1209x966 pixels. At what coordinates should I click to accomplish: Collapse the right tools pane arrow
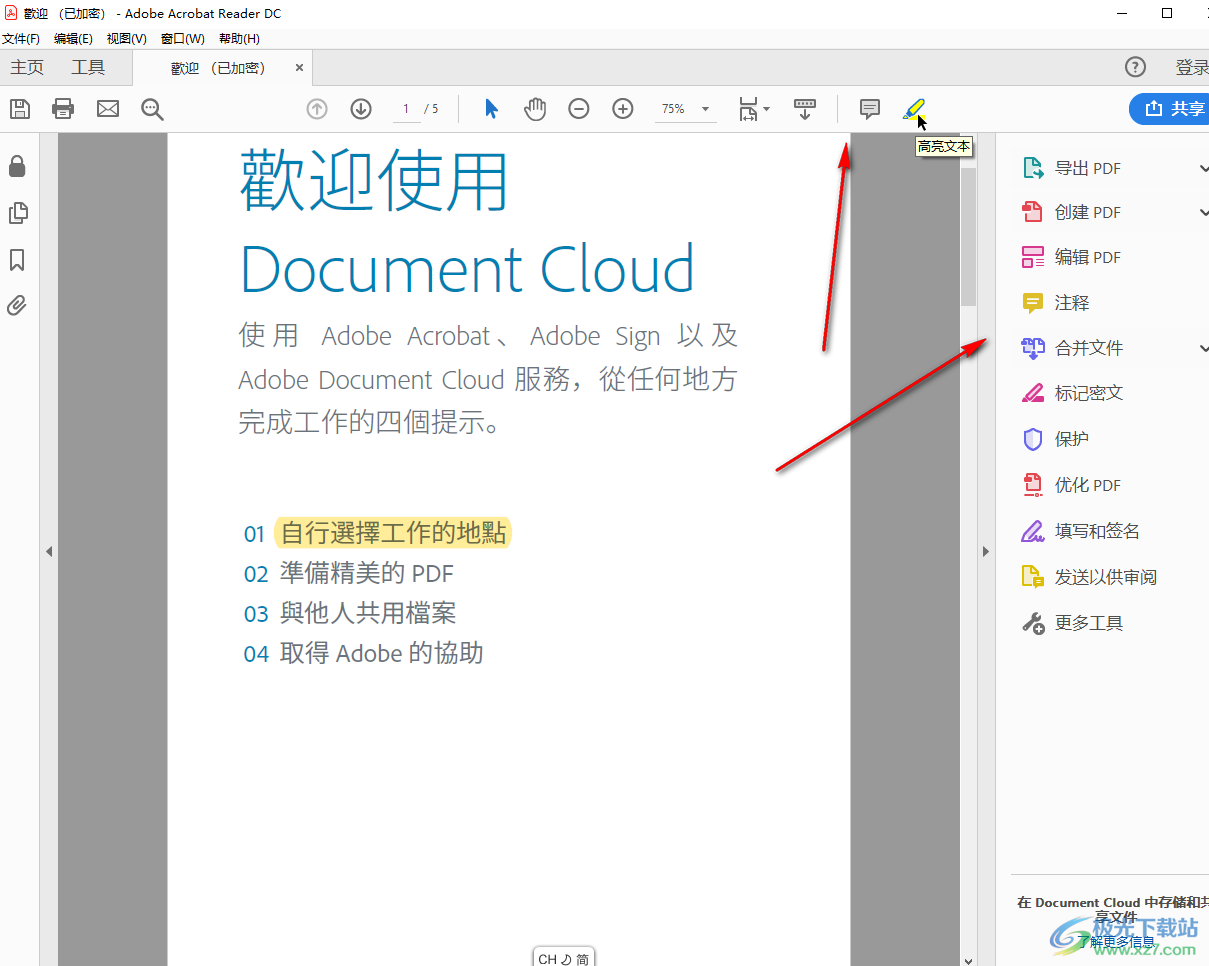click(986, 551)
